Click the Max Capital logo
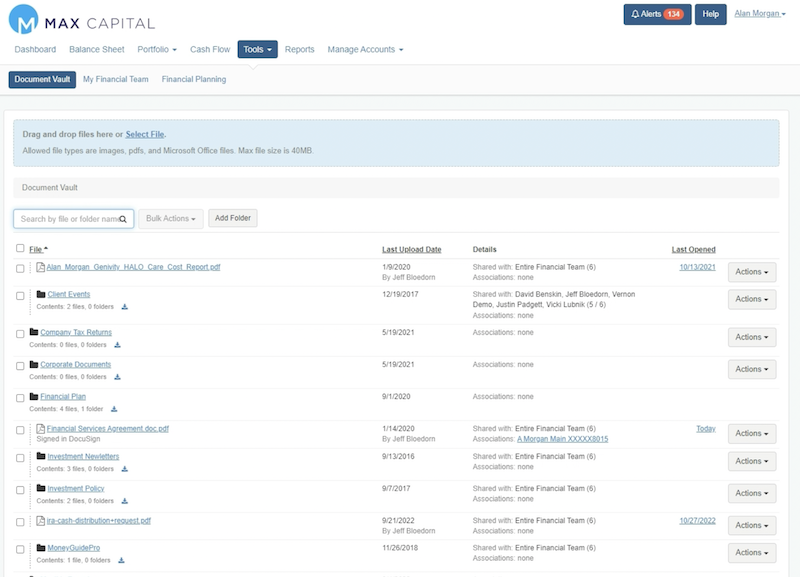This screenshot has height=577, width=800. 82,20
